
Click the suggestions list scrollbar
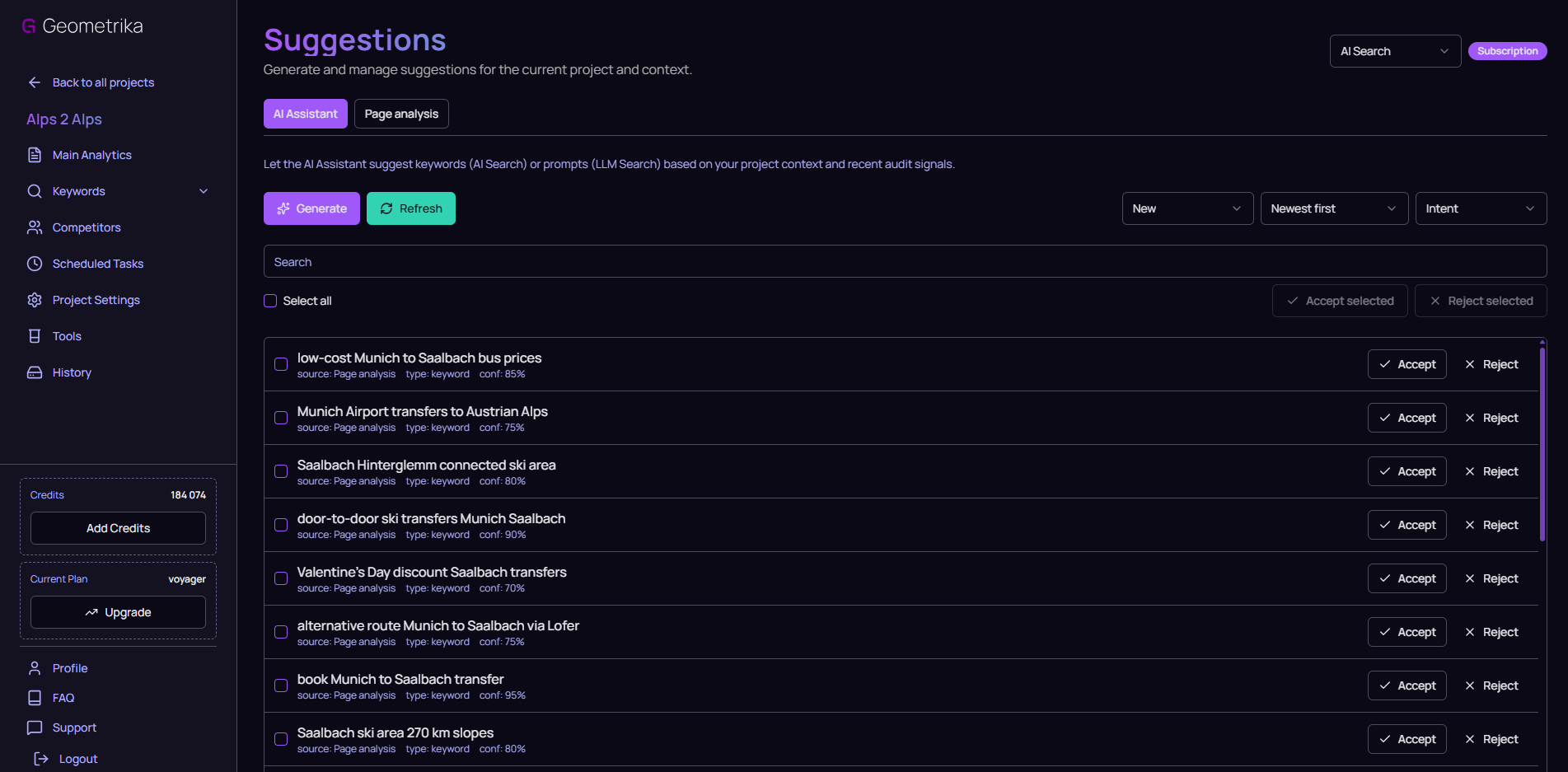click(x=1542, y=445)
